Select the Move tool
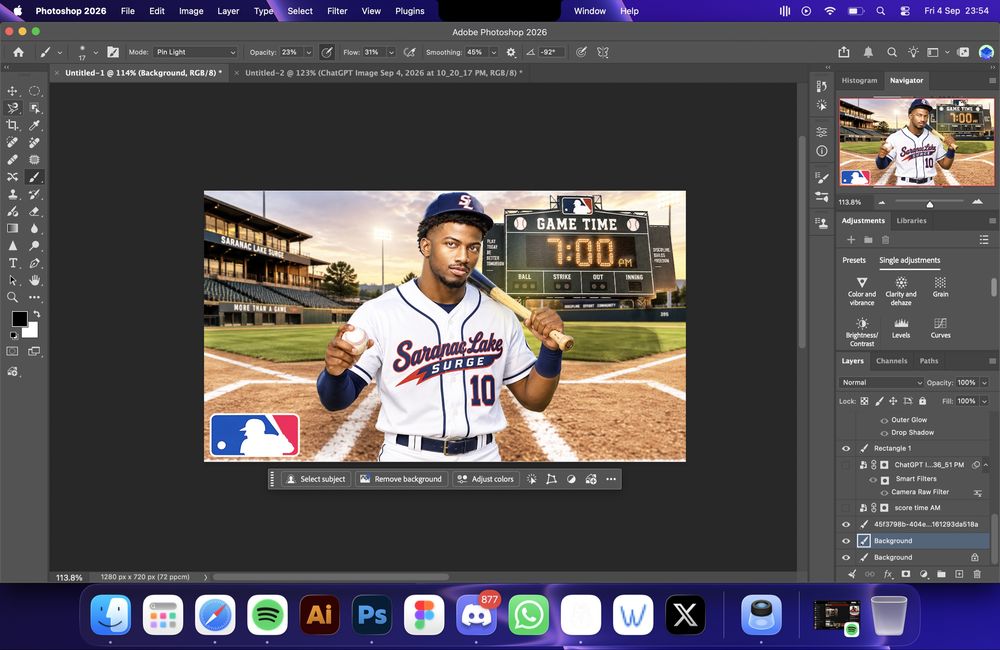Image resolution: width=1000 pixels, height=650 pixels. click(12, 91)
